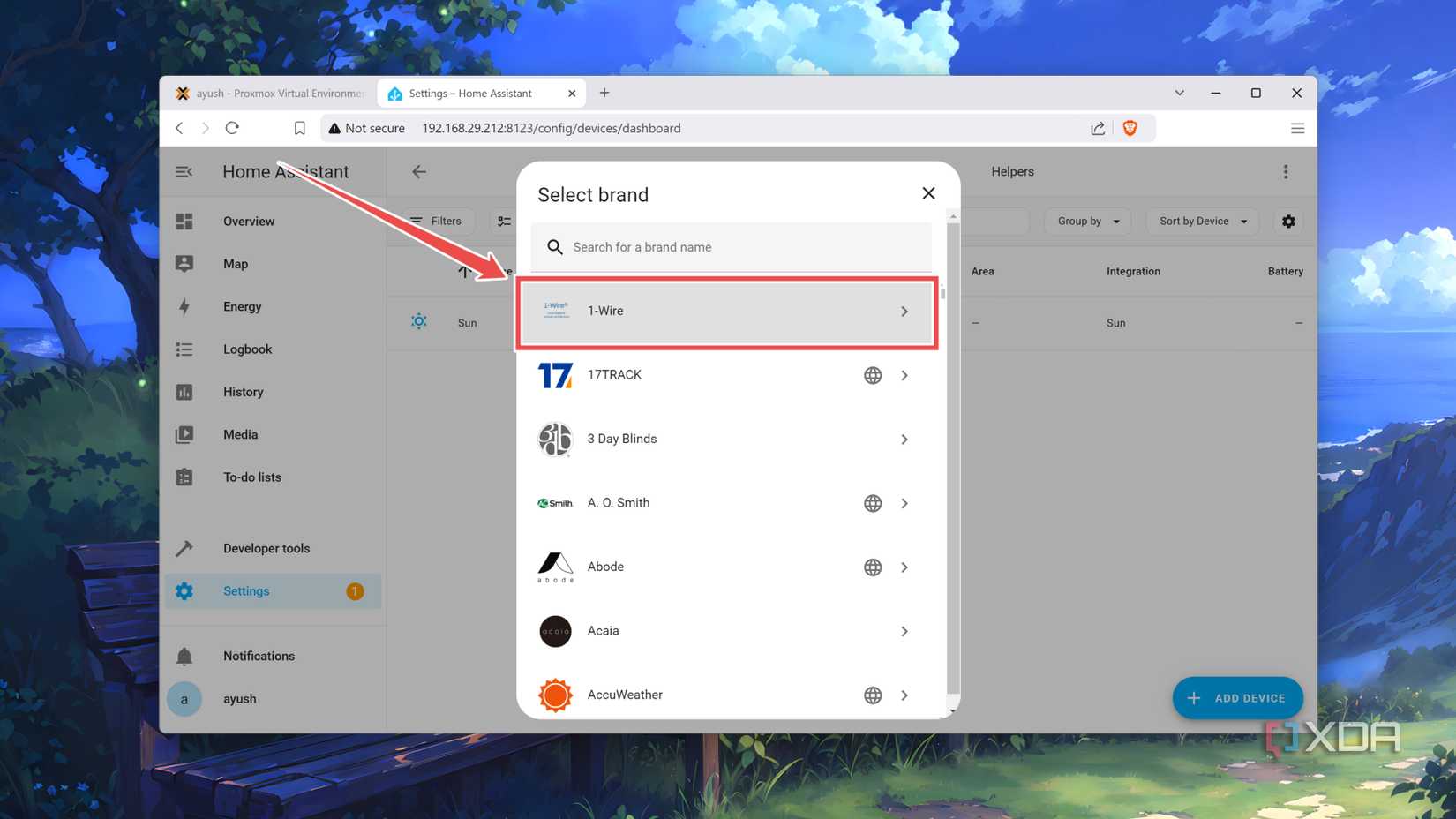1456x819 pixels.
Task: Click the Brave Shields icon
Action: (1130, 128)
